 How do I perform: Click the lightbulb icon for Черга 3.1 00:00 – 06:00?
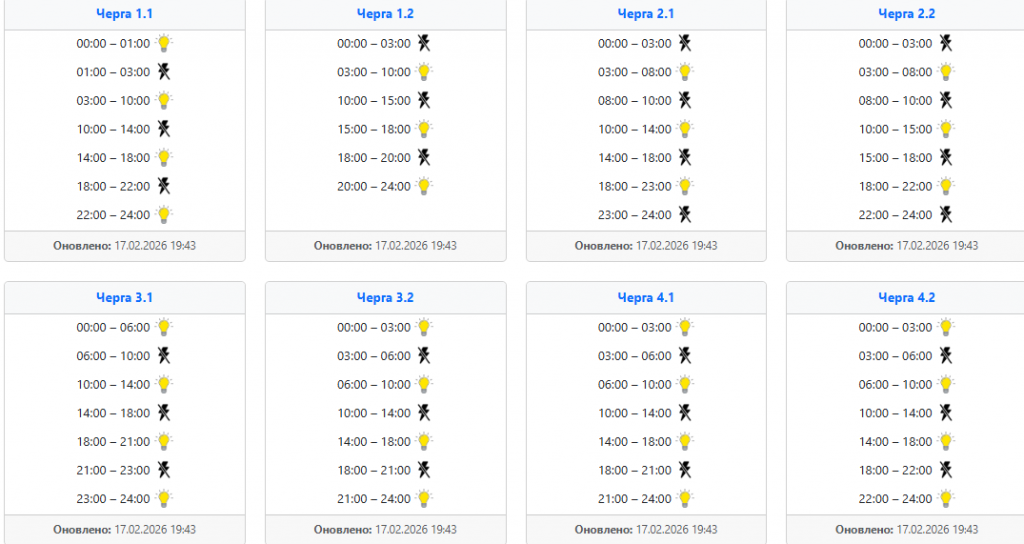tap(164, 327)
